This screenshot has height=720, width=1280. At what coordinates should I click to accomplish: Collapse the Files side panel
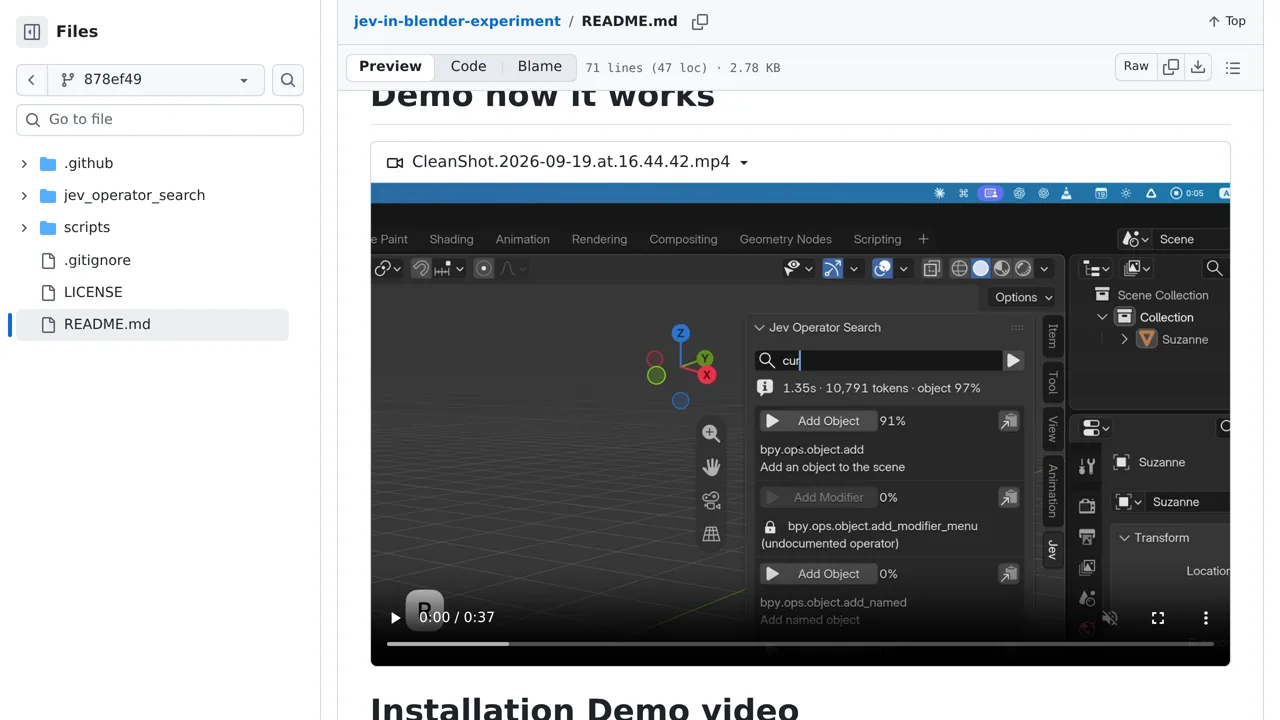click(32, 32)
